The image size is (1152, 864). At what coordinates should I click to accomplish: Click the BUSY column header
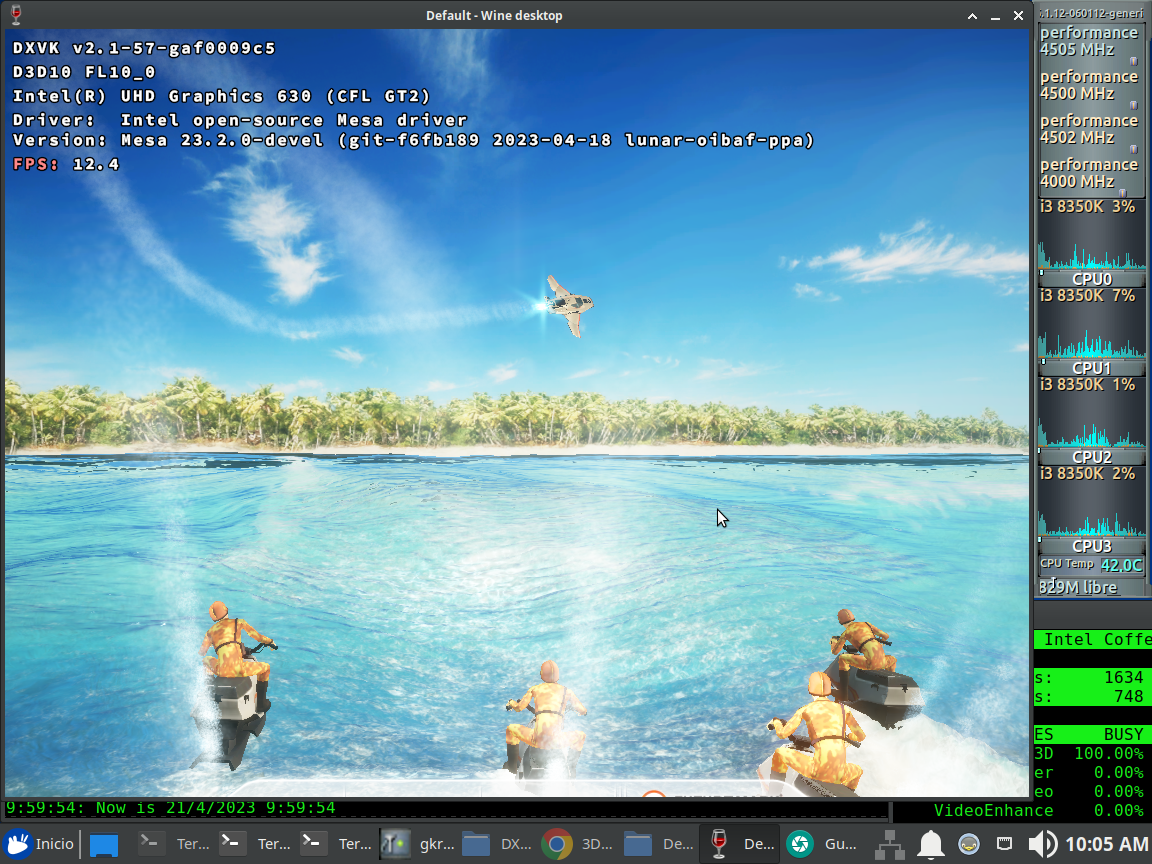click(1123, 735)
